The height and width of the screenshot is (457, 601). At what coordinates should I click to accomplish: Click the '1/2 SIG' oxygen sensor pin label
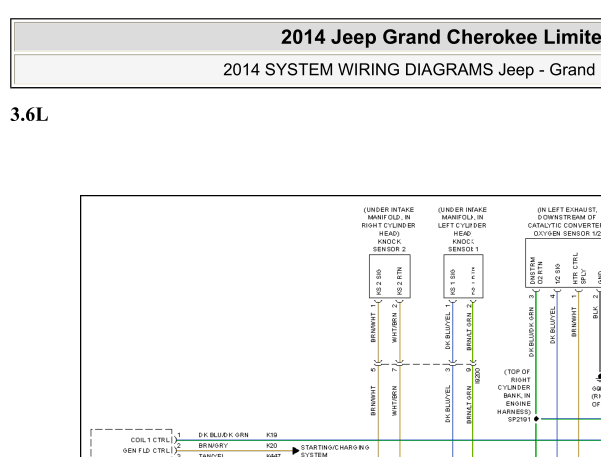click(x=557, y=274)
